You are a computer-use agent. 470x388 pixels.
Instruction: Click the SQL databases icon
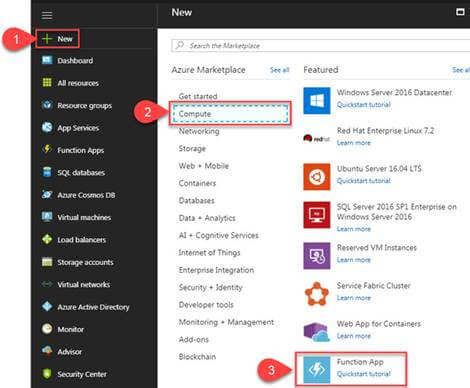pos(47,172)
